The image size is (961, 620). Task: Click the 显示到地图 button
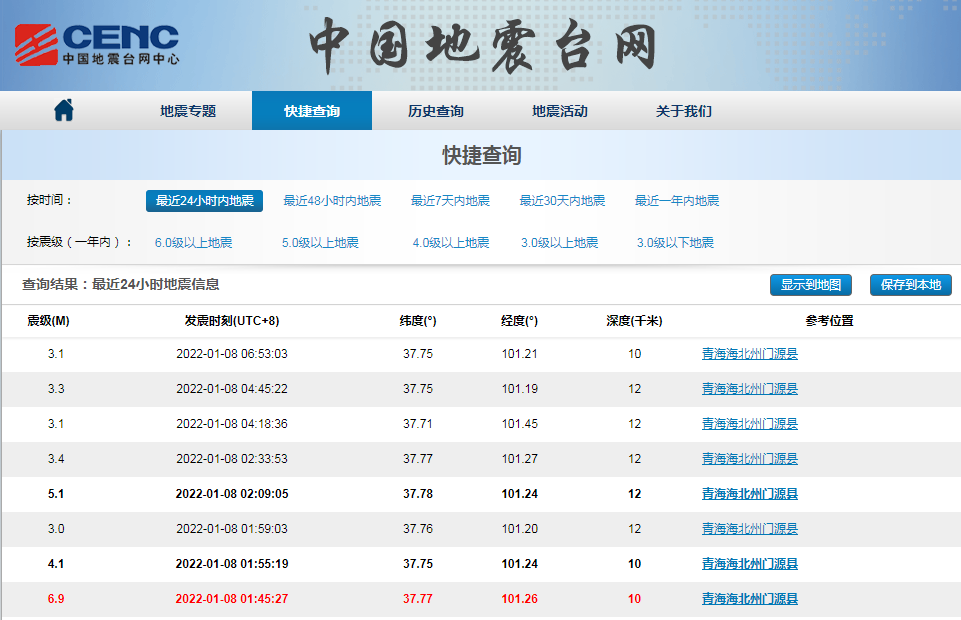[x=810, y=285]
